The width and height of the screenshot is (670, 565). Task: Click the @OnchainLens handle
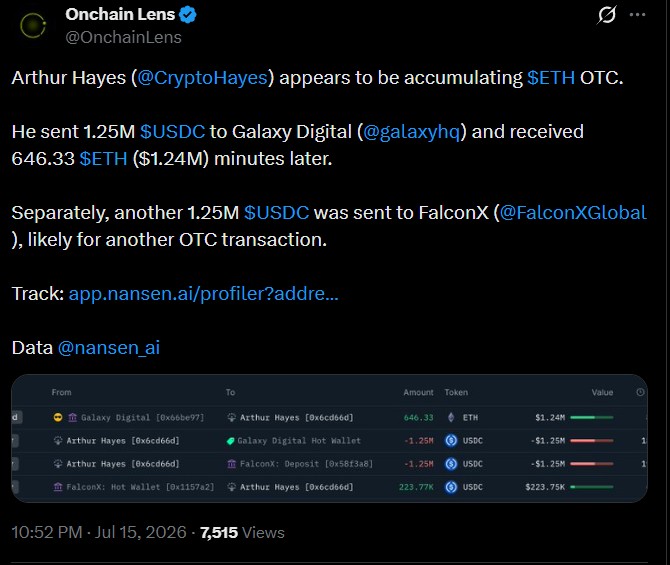pyautogui.click(x=123, y=37)
